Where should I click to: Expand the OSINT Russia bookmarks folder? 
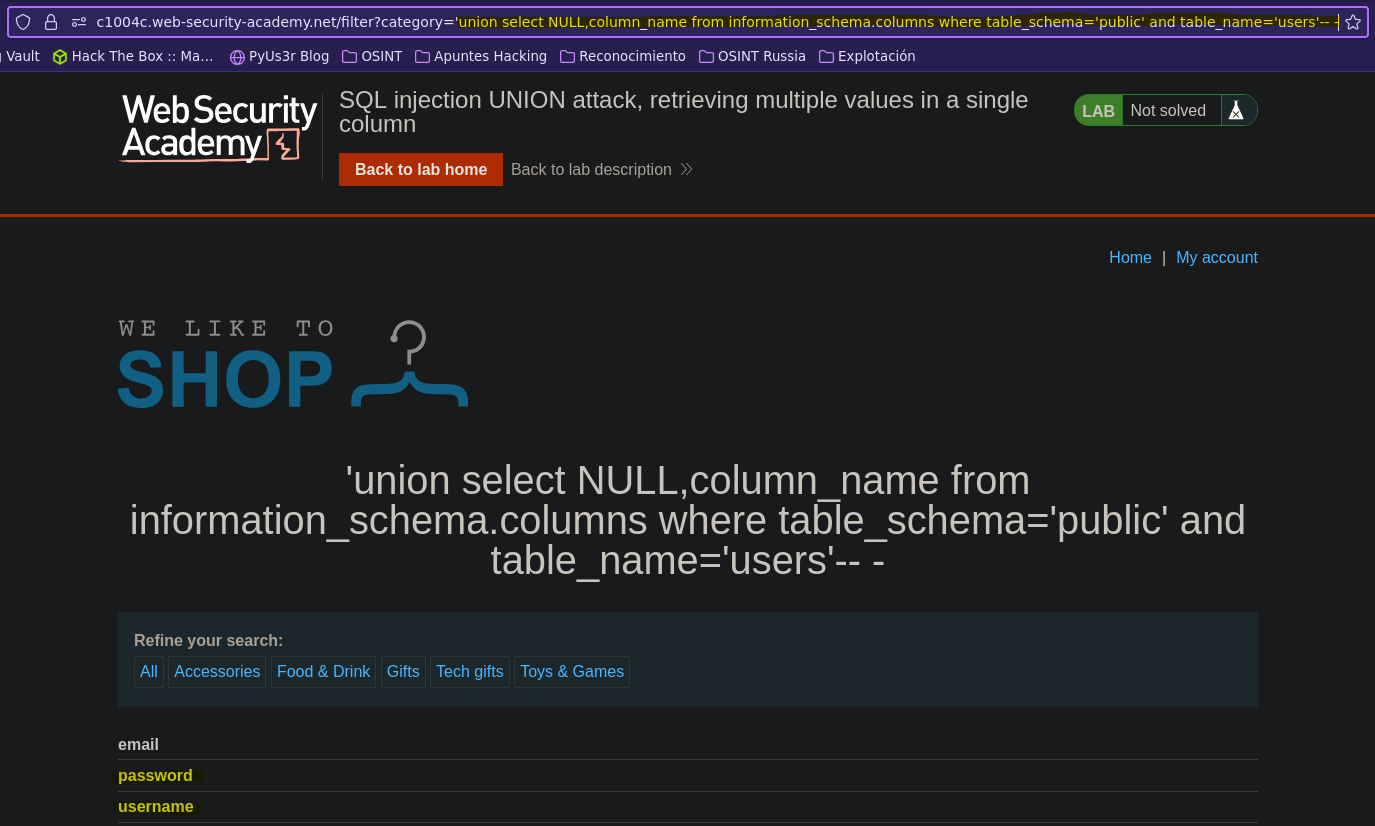click(x=751, y=56)
